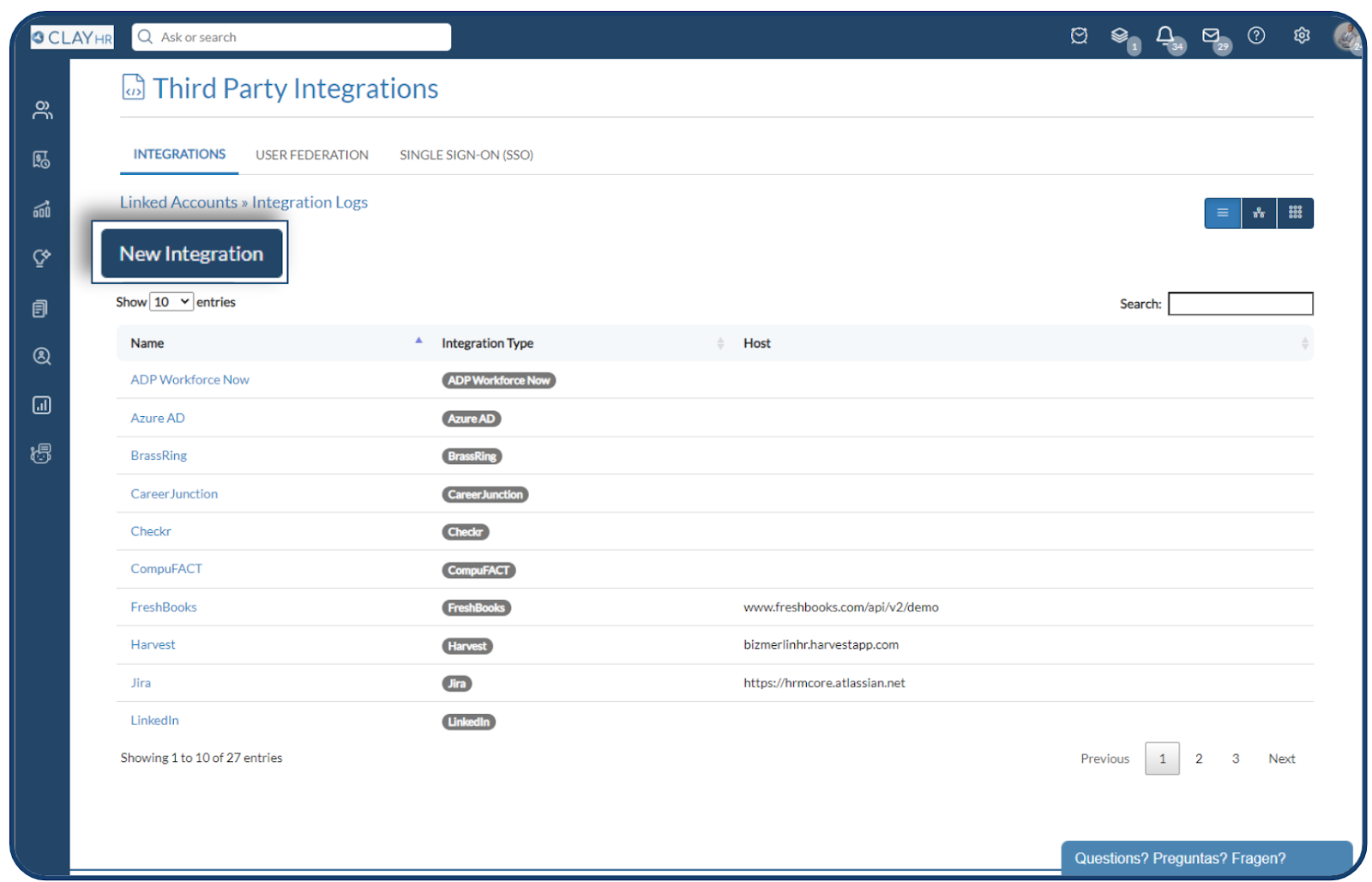Screen dimensions: 1372x882
Task: Open the BrassRing integration
Action: click(159, 456)
